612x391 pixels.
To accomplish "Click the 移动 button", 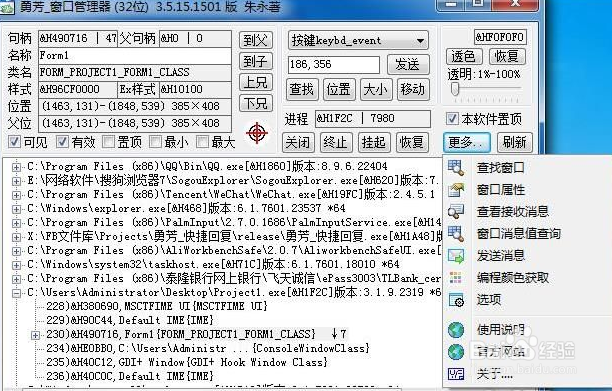I will click(x=413, y=89).
